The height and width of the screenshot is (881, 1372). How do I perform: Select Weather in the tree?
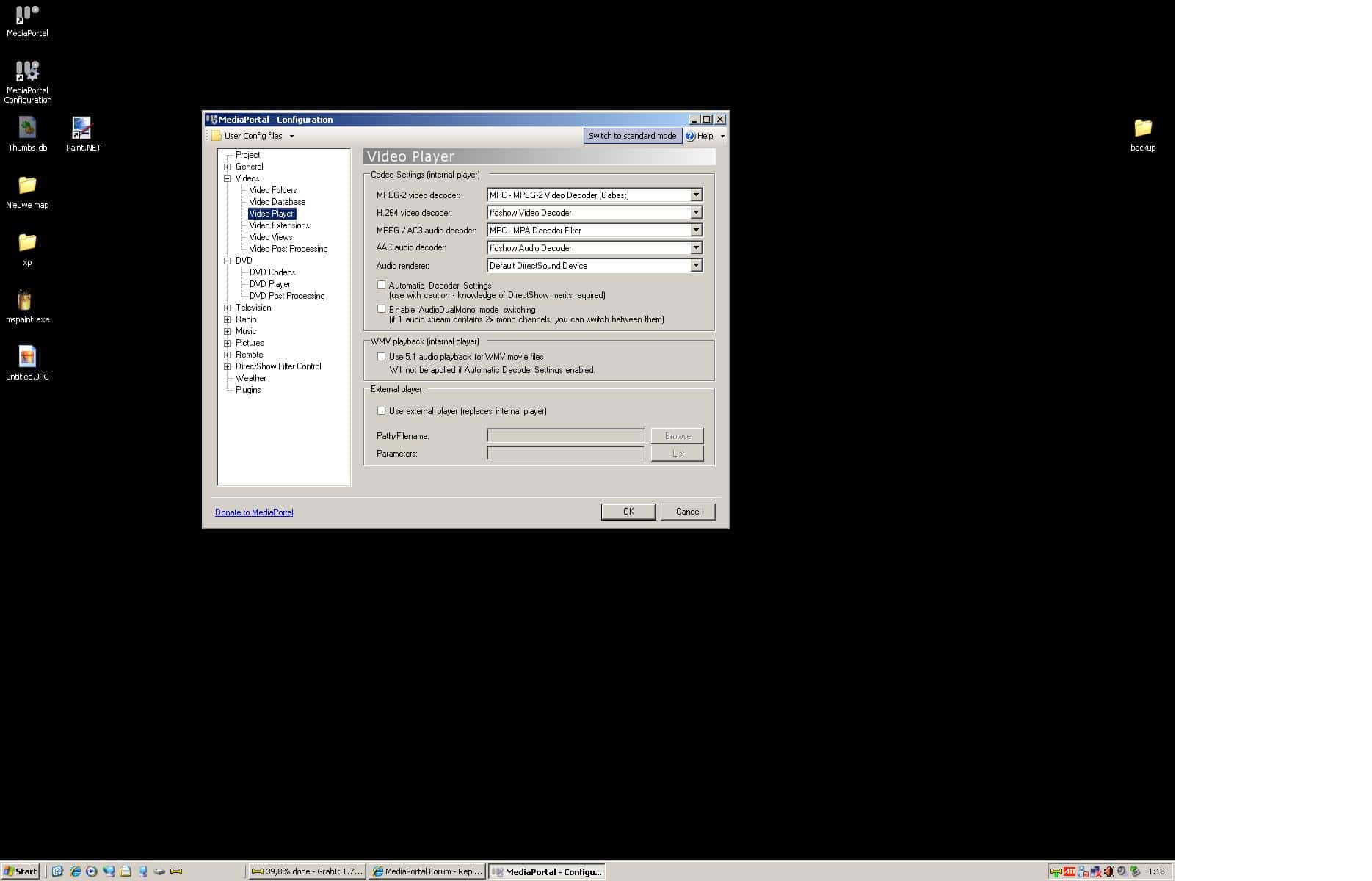251,378
